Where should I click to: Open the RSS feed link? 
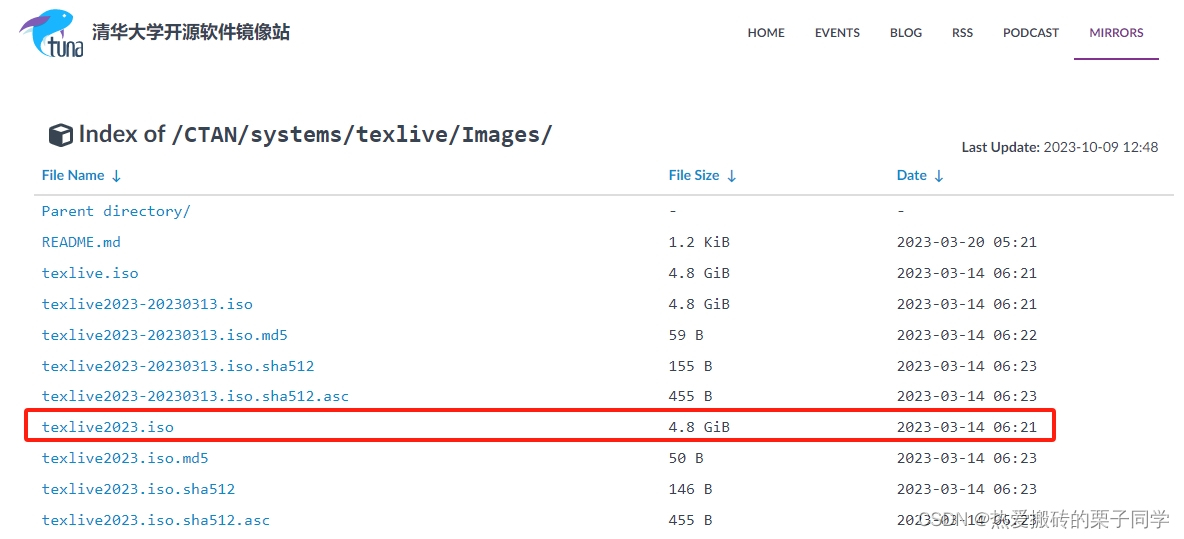point(962,33)
